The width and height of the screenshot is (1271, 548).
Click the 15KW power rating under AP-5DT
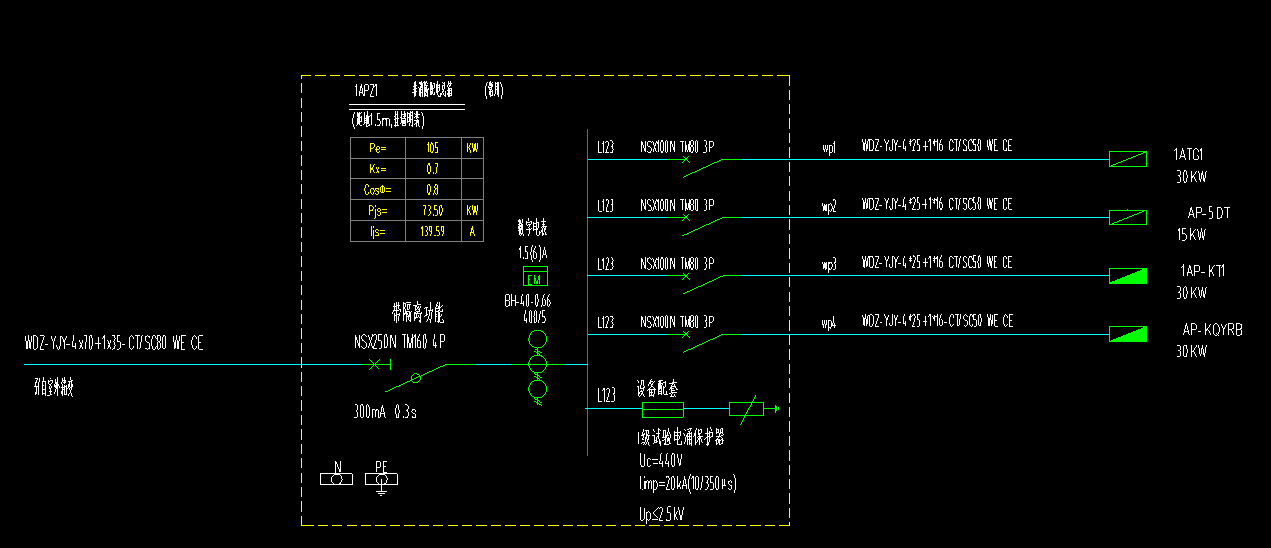(1191, 236)
